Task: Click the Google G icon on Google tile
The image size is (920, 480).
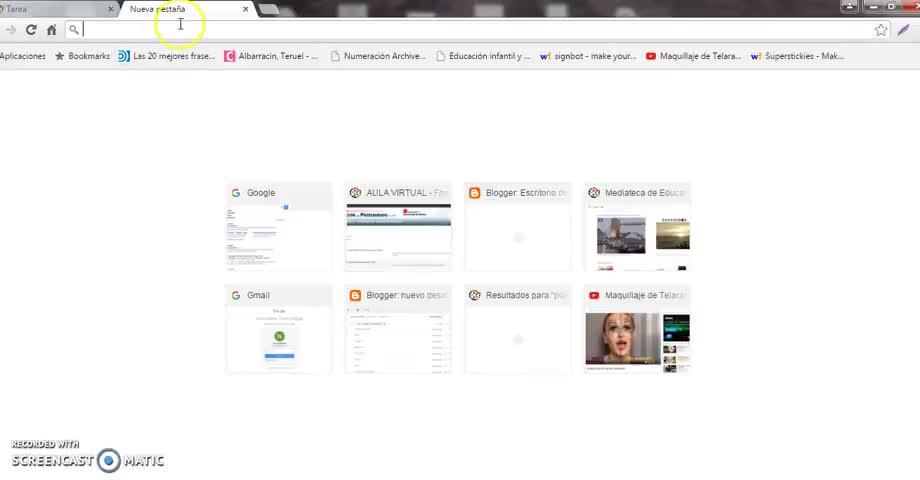Action: click(236, 192)
